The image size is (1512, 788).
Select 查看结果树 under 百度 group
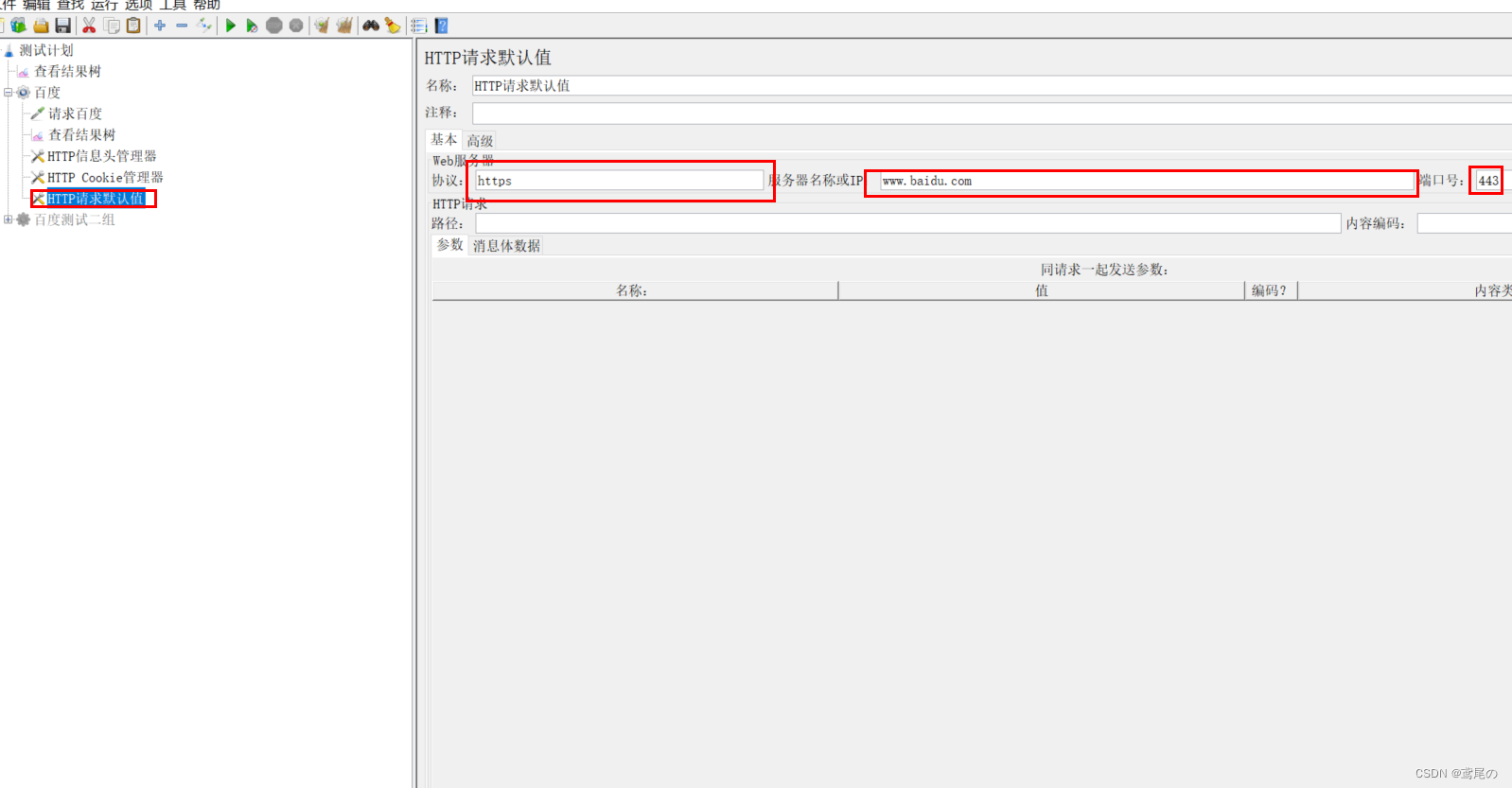(82, 135)
